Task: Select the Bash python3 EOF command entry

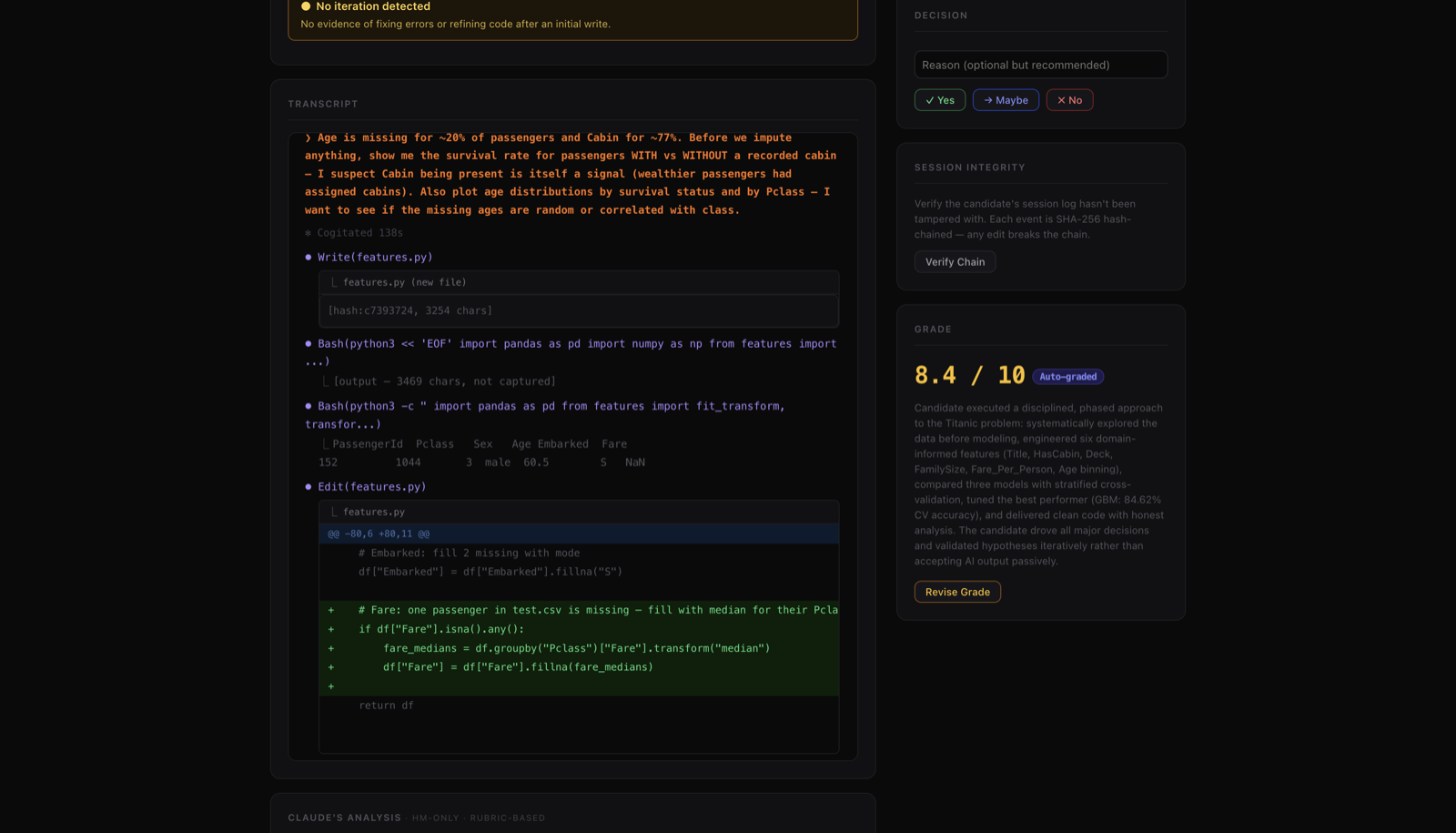Action: click(571, 352)
